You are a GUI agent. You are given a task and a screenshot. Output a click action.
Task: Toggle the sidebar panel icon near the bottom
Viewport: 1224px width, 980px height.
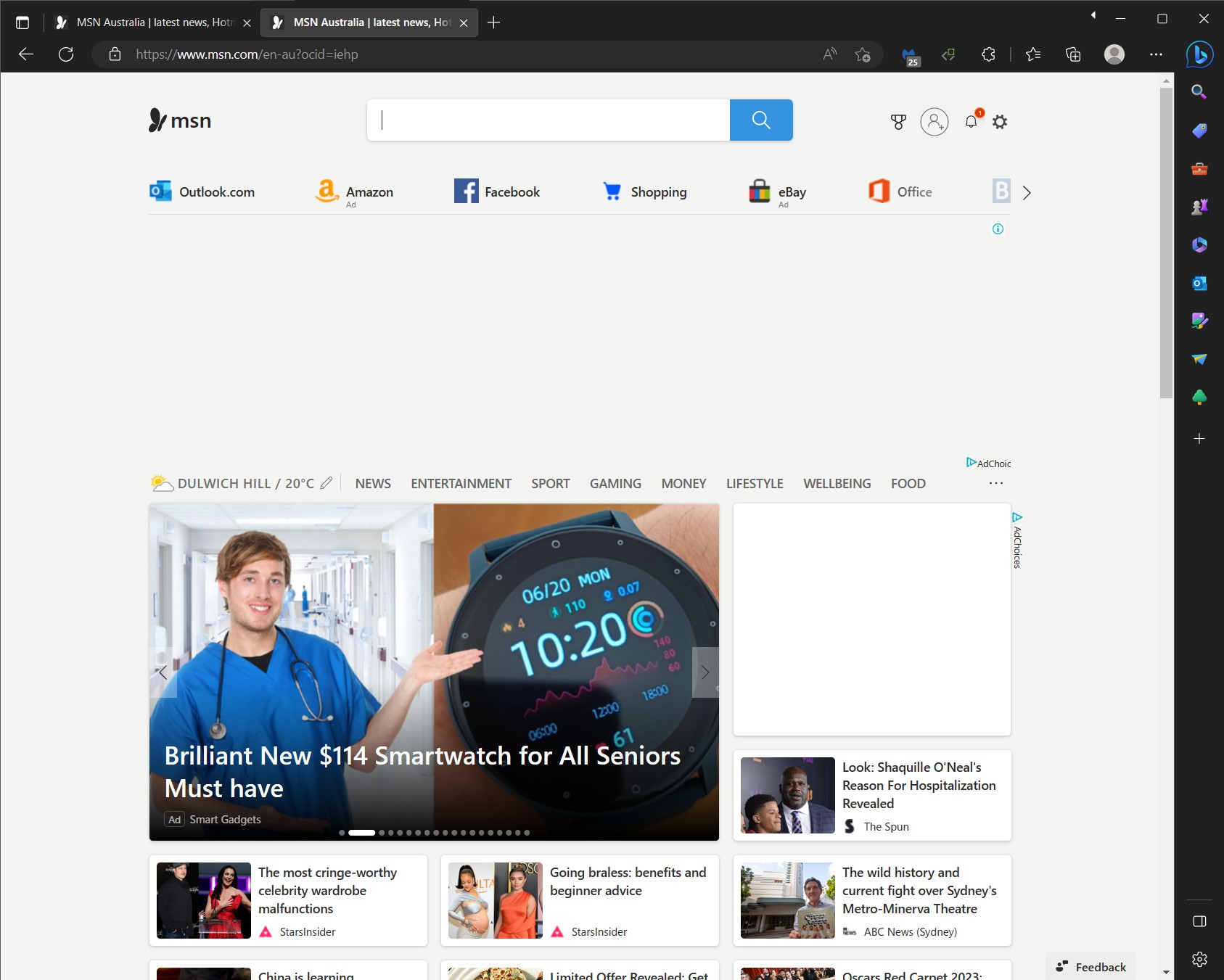(1199, 921)
